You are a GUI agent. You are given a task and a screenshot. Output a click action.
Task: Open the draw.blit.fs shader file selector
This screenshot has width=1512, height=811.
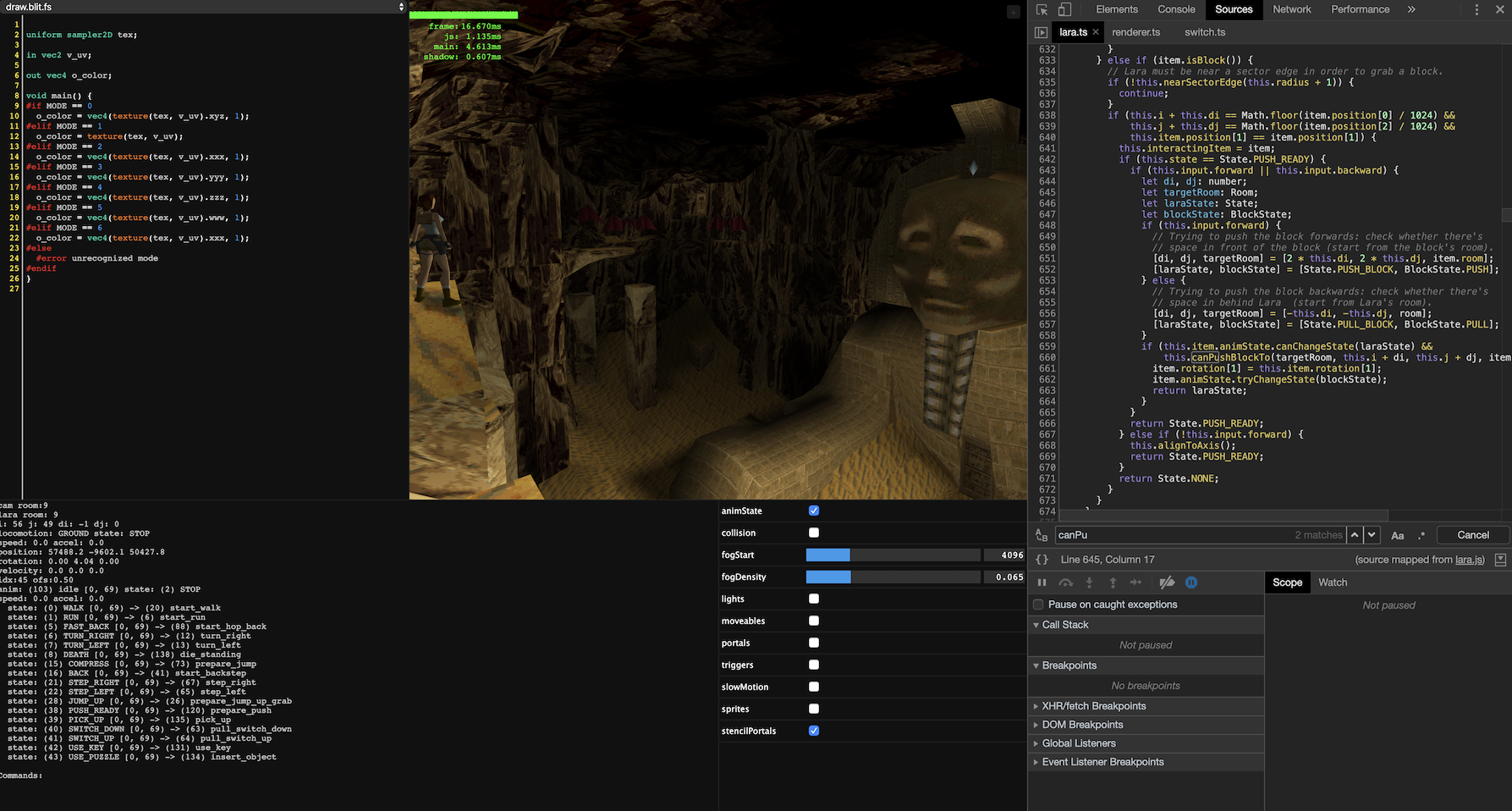coord(203,7)
